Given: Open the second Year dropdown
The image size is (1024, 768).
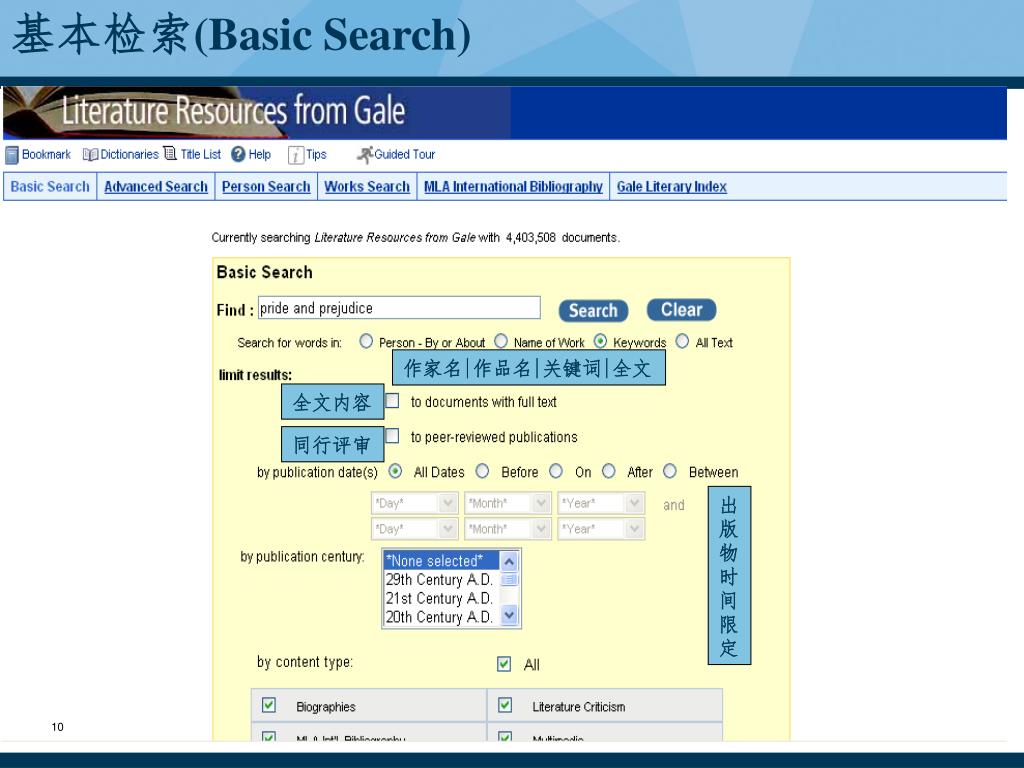Looking at the screenshot, I should 601,528.
